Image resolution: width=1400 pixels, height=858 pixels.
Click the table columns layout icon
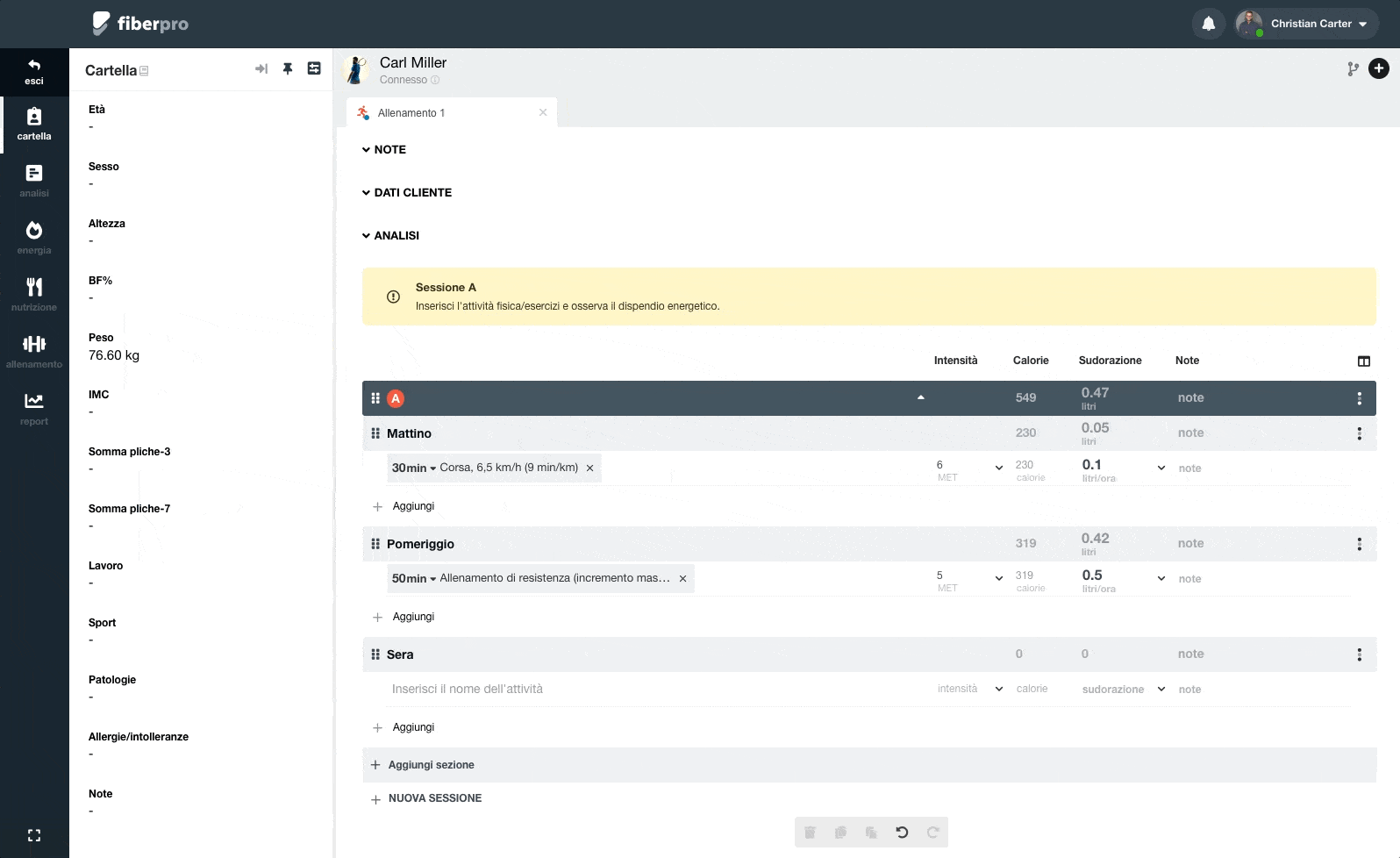coord(1364,361)
